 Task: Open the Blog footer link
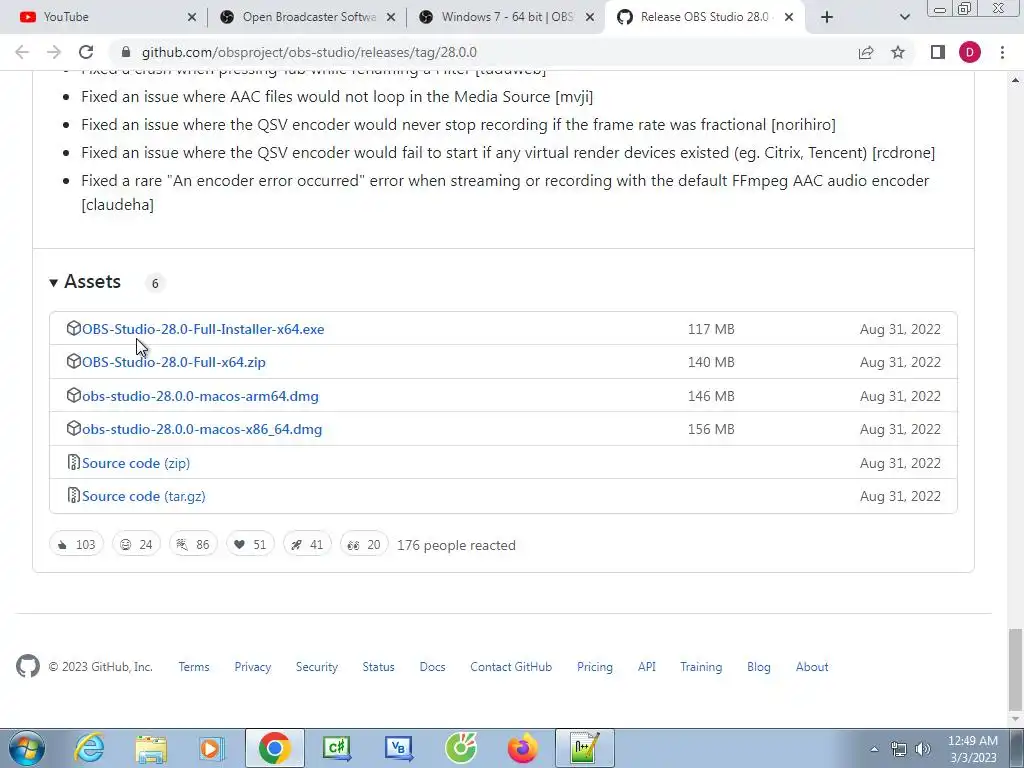(759, 667)
